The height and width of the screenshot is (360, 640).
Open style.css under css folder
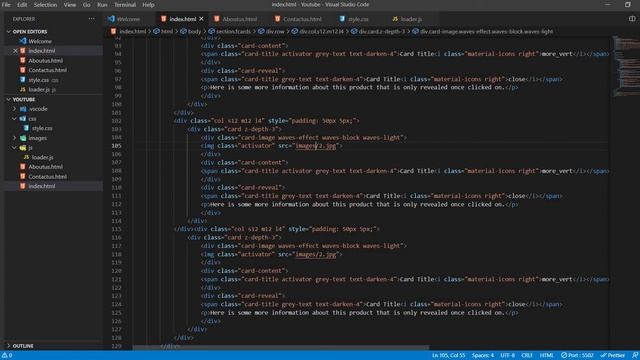pyautogui.click(x=42, y=128)
